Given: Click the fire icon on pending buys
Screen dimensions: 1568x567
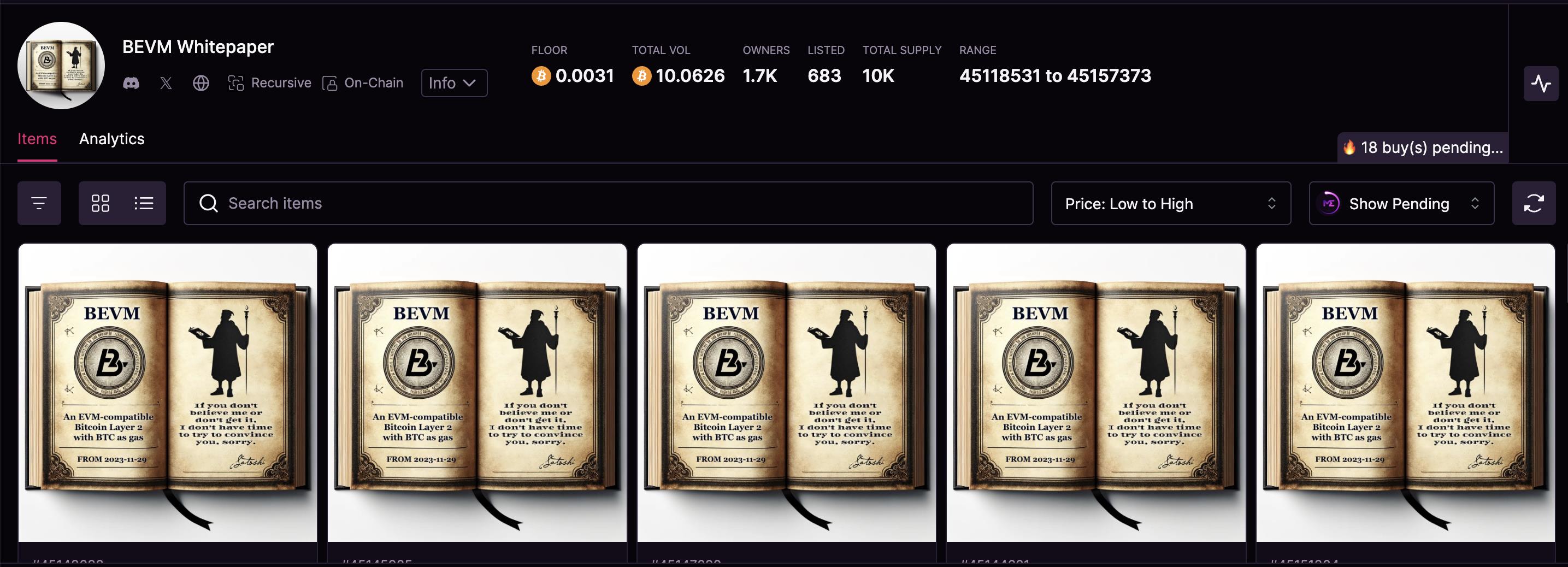Looking at the screenshot, I should coord(1349,147).
